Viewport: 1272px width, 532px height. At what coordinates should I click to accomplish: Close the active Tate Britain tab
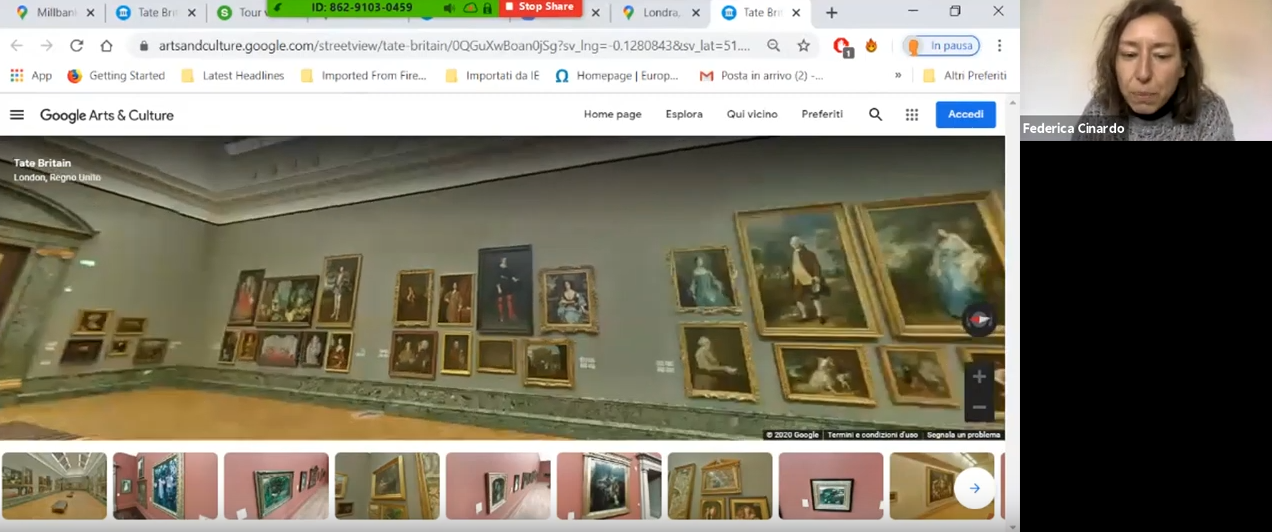pyautogui.click(x=797, y=13)
